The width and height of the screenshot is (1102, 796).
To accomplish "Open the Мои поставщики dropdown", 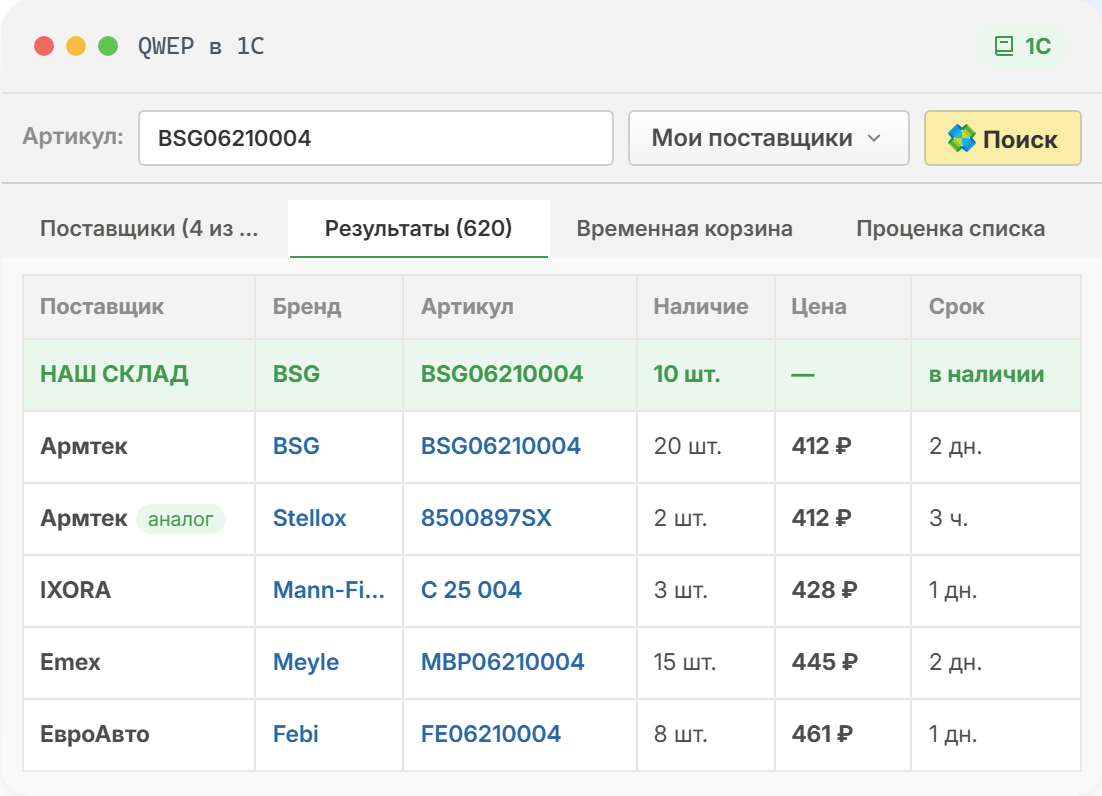I will 768,138.
